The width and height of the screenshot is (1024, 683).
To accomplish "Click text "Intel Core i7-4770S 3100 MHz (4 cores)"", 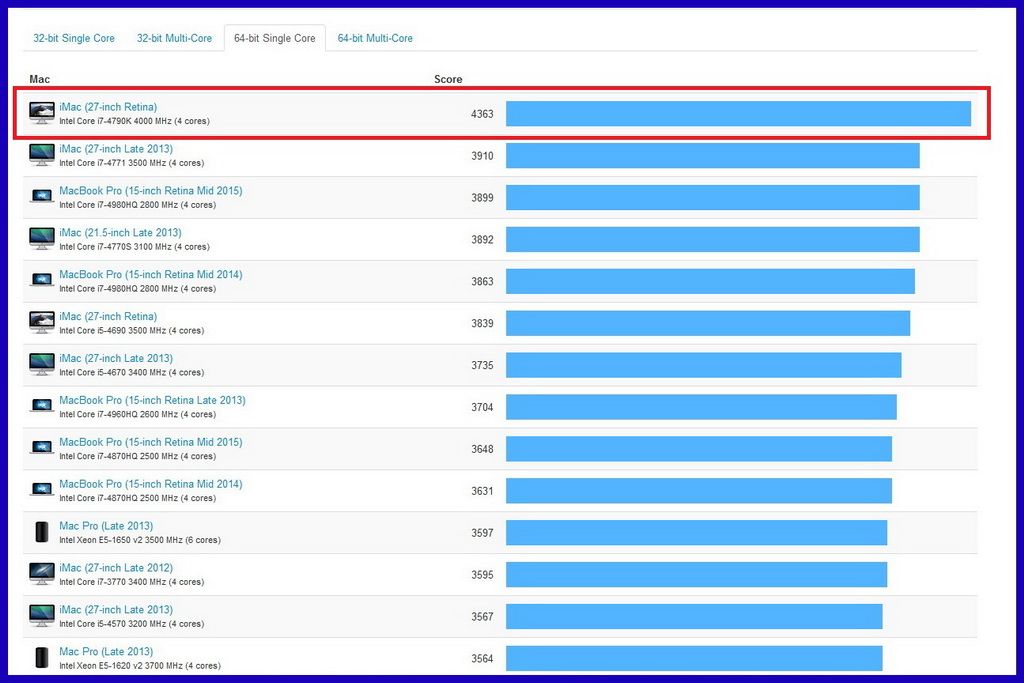I will pyautogui.click(x=134, y=247).
